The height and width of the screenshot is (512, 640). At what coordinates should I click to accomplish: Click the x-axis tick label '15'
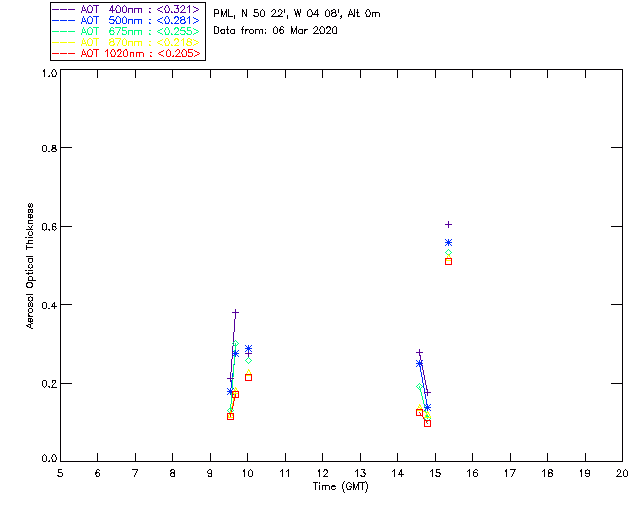click(x=435, y=473)
